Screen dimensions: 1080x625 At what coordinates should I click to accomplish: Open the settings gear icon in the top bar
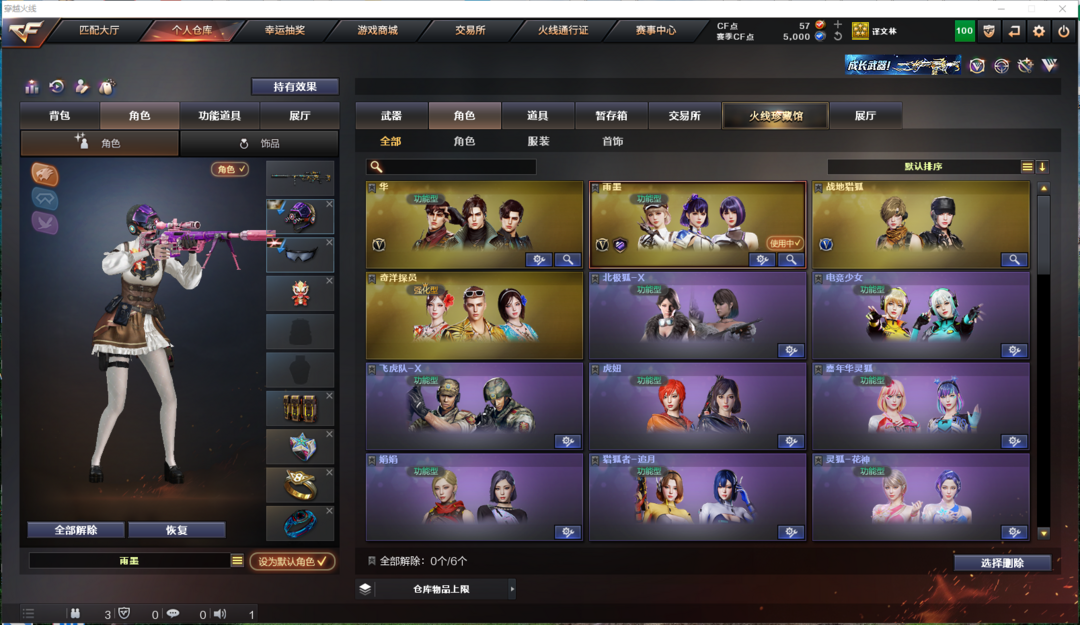(x=1039, y=31)
